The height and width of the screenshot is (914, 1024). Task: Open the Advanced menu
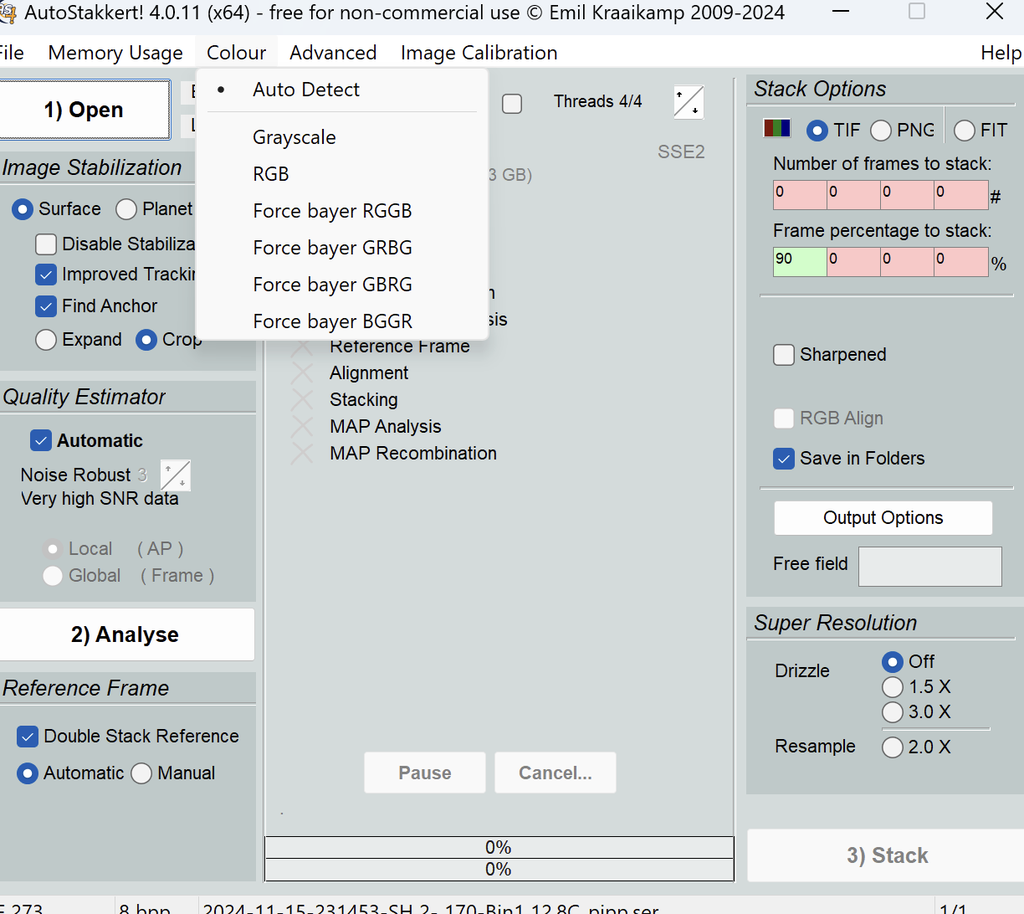tap(333, 52)
